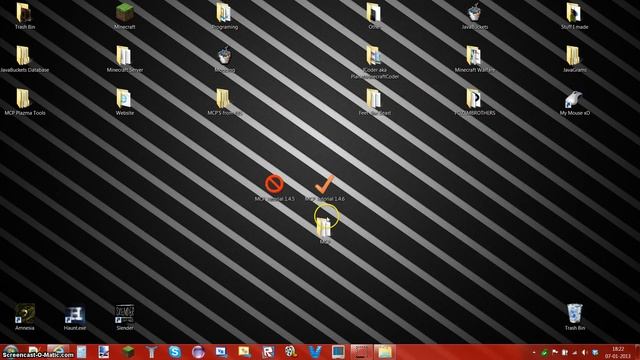Screen dimensions: 640x360
Task: Launch the Amnesia game shortcut
Action: coord(24,317)
